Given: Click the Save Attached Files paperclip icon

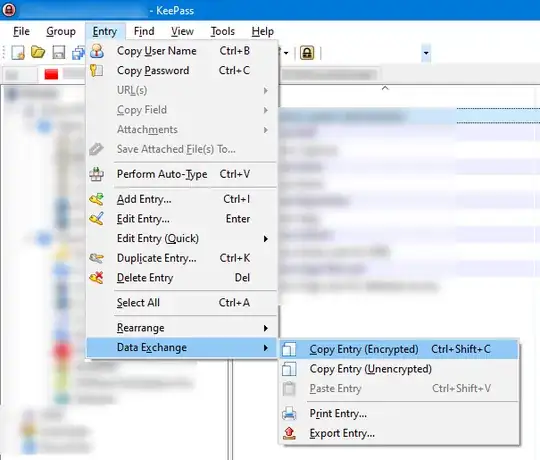Looking at the screenshot, I should click(96, 149).
